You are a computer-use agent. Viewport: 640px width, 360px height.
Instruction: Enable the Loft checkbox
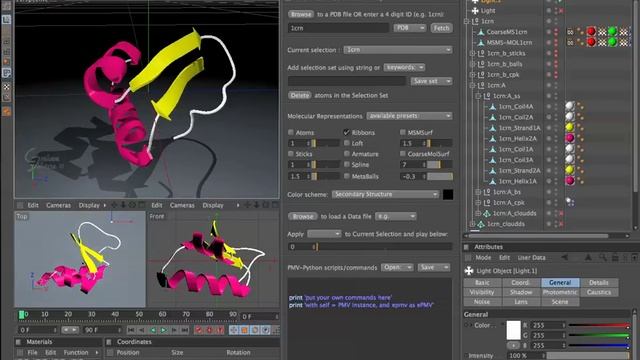[347, 143]
